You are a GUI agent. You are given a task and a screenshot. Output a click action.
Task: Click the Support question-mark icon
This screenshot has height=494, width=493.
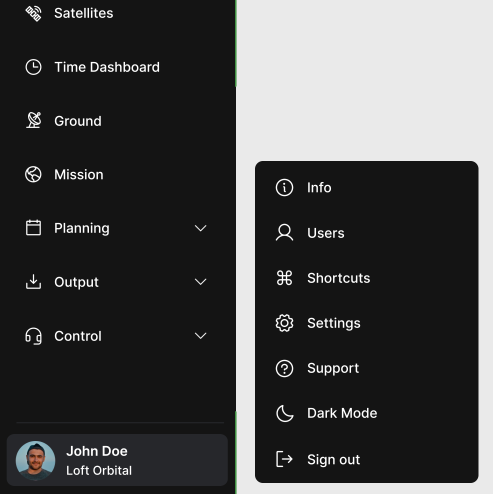point(284,368)
